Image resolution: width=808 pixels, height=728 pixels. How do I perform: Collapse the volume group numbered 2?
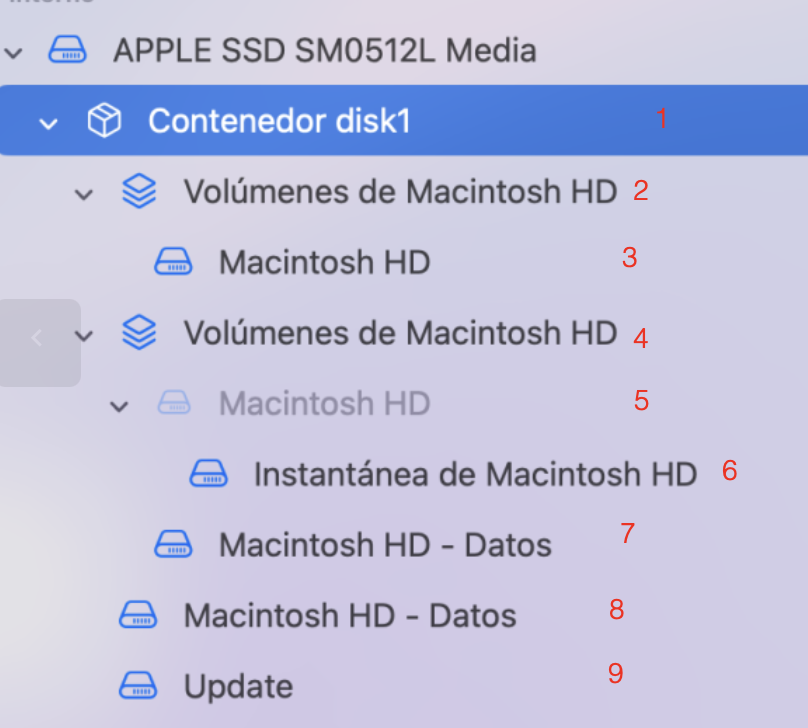84,193
